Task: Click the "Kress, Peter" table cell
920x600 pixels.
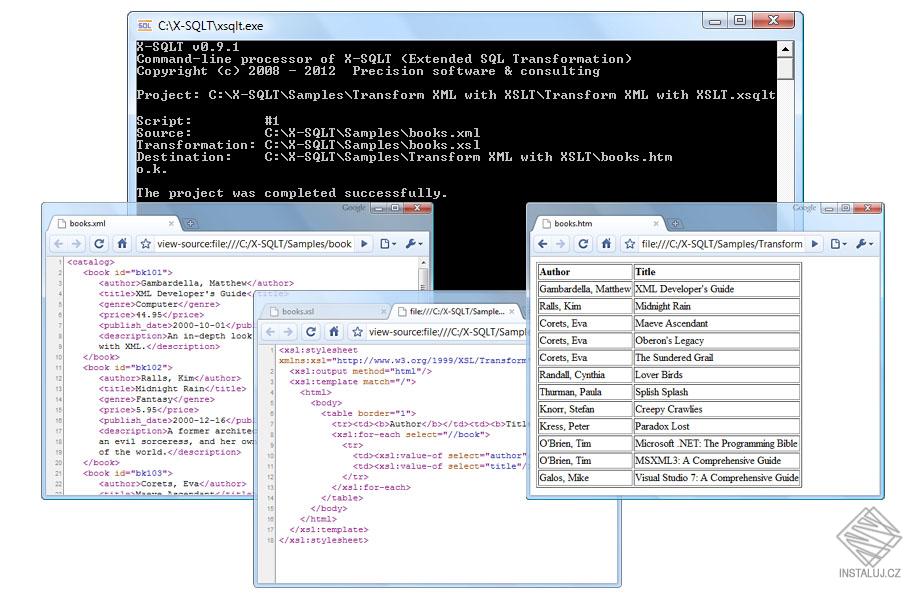Action: coord(585,426)
